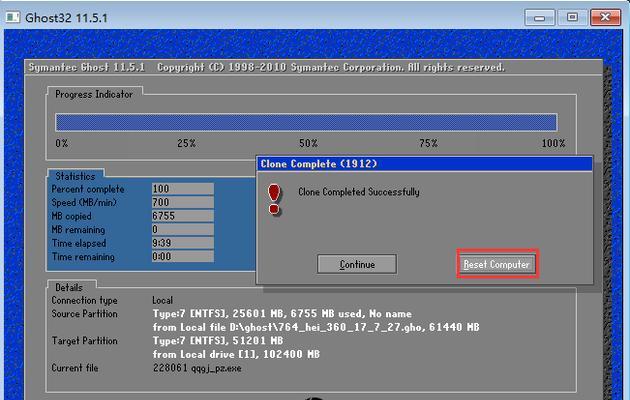Click the 0% progress scale label
Image resolution: width=630 pixels, height=400 pixels.
[61, 143]
